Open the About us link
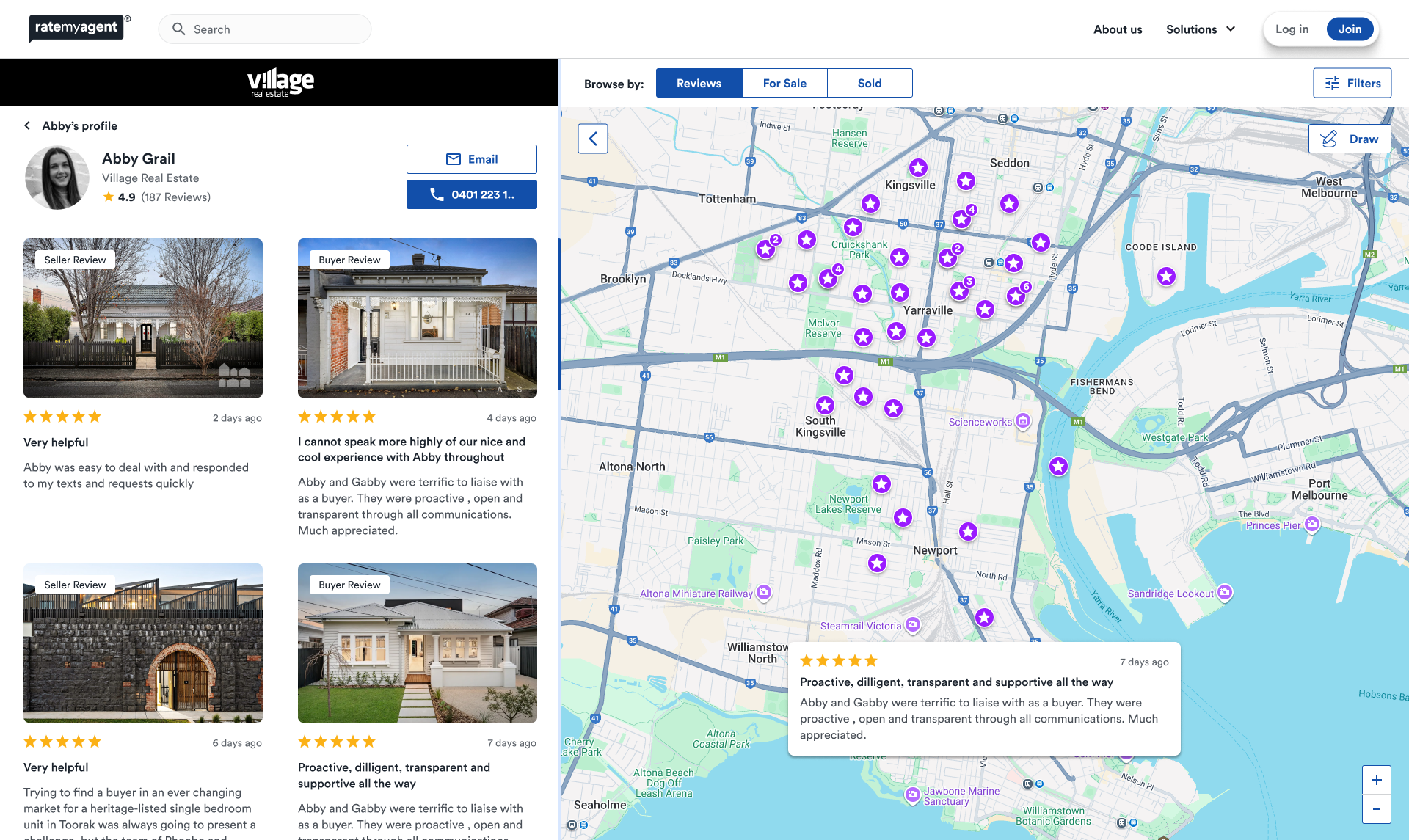Screen dimensions: 1409x840 click(1117, 29)
